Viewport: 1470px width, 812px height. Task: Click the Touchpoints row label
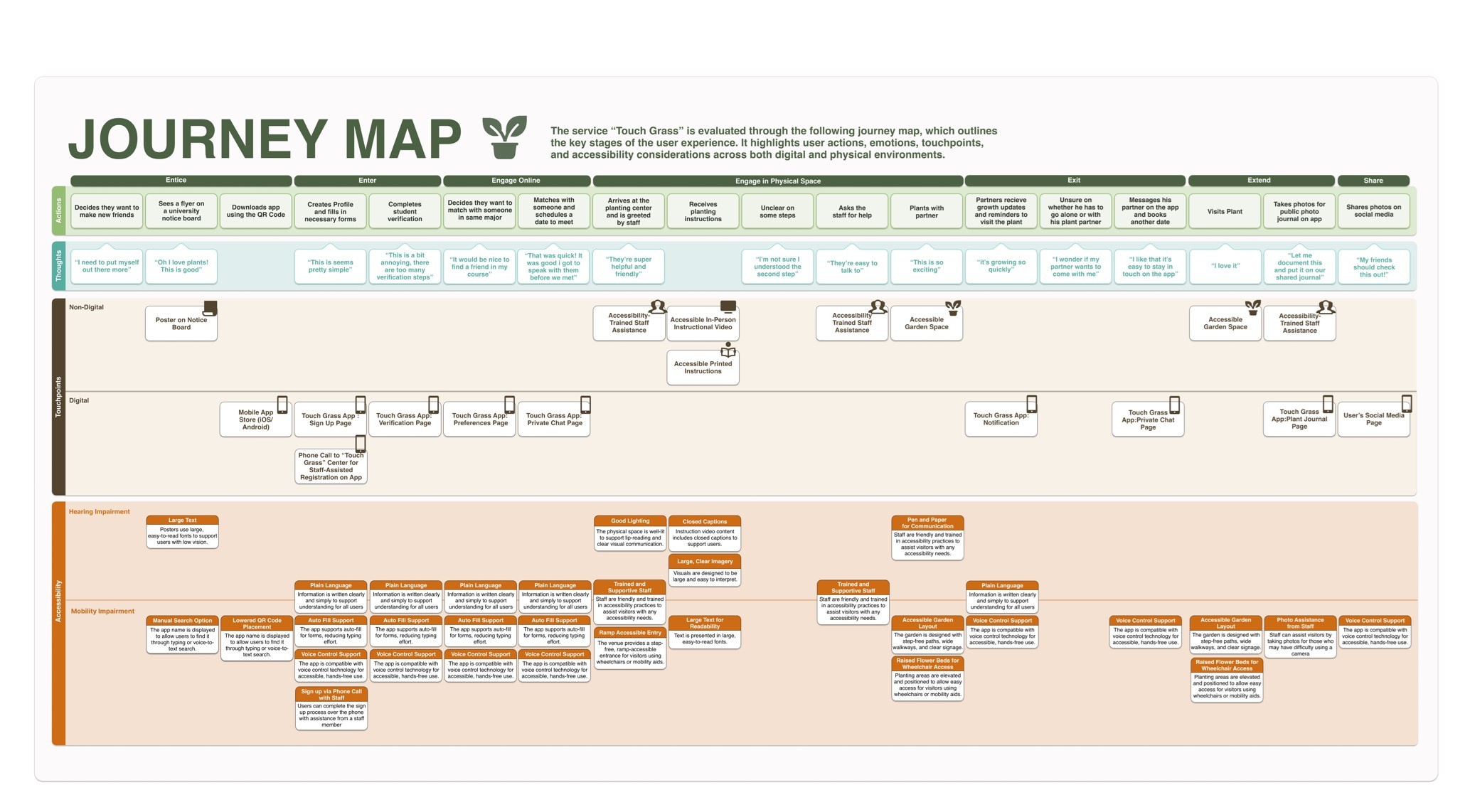coord(58,397)
